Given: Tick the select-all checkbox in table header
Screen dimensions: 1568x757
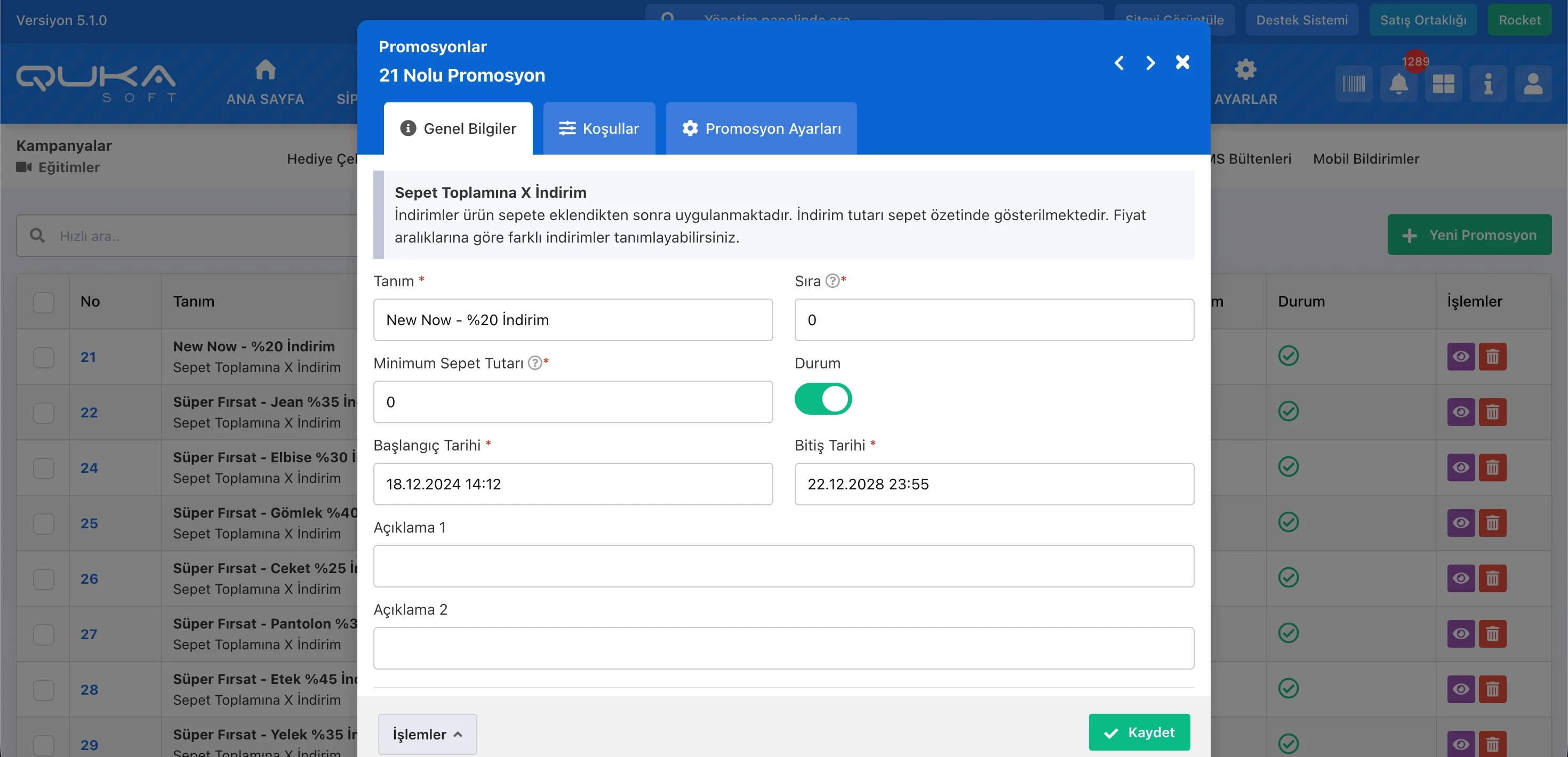Looking at the screenshot, I should [44, 302].
